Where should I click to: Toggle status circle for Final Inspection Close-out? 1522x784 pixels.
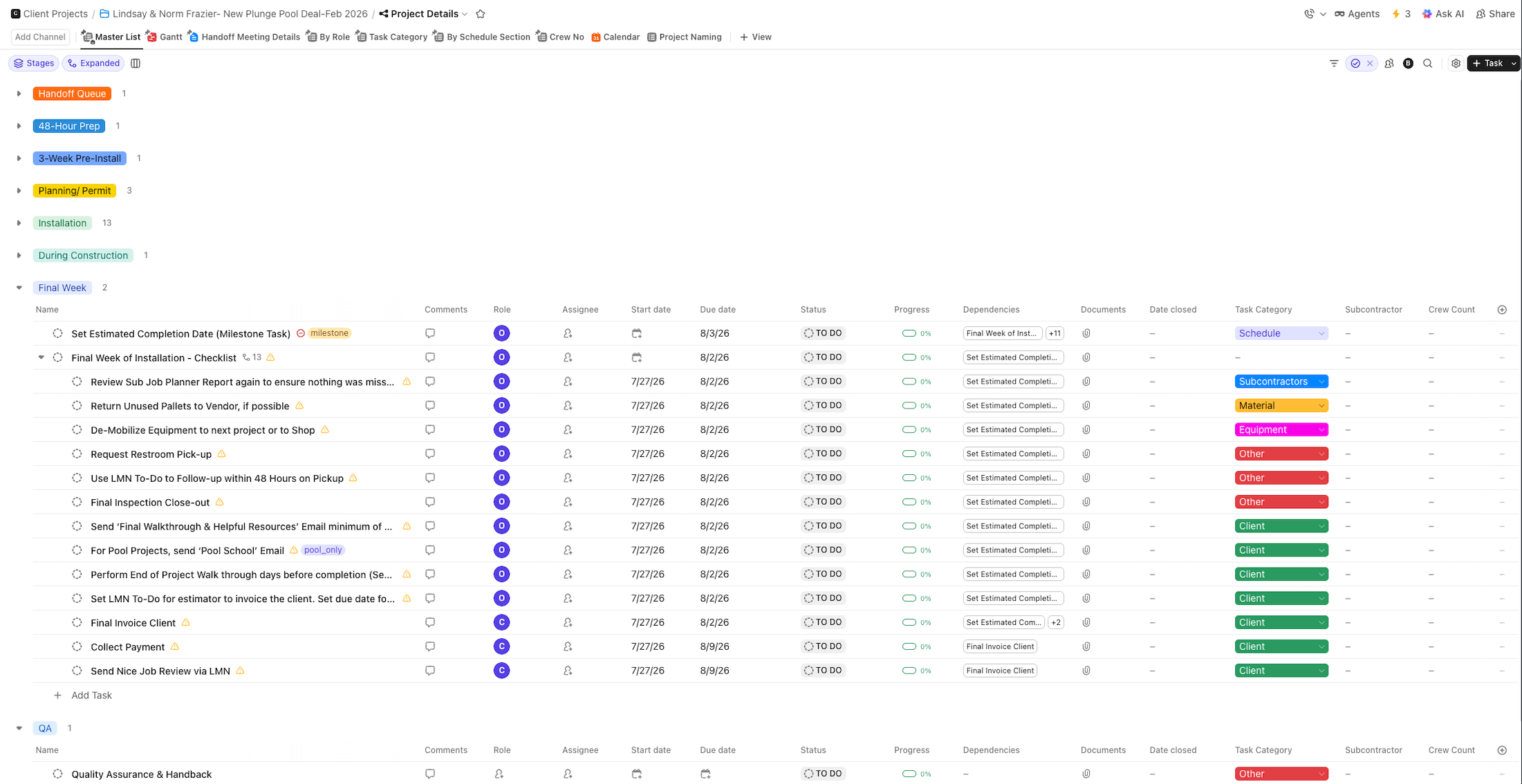click(x=77, y=502)
